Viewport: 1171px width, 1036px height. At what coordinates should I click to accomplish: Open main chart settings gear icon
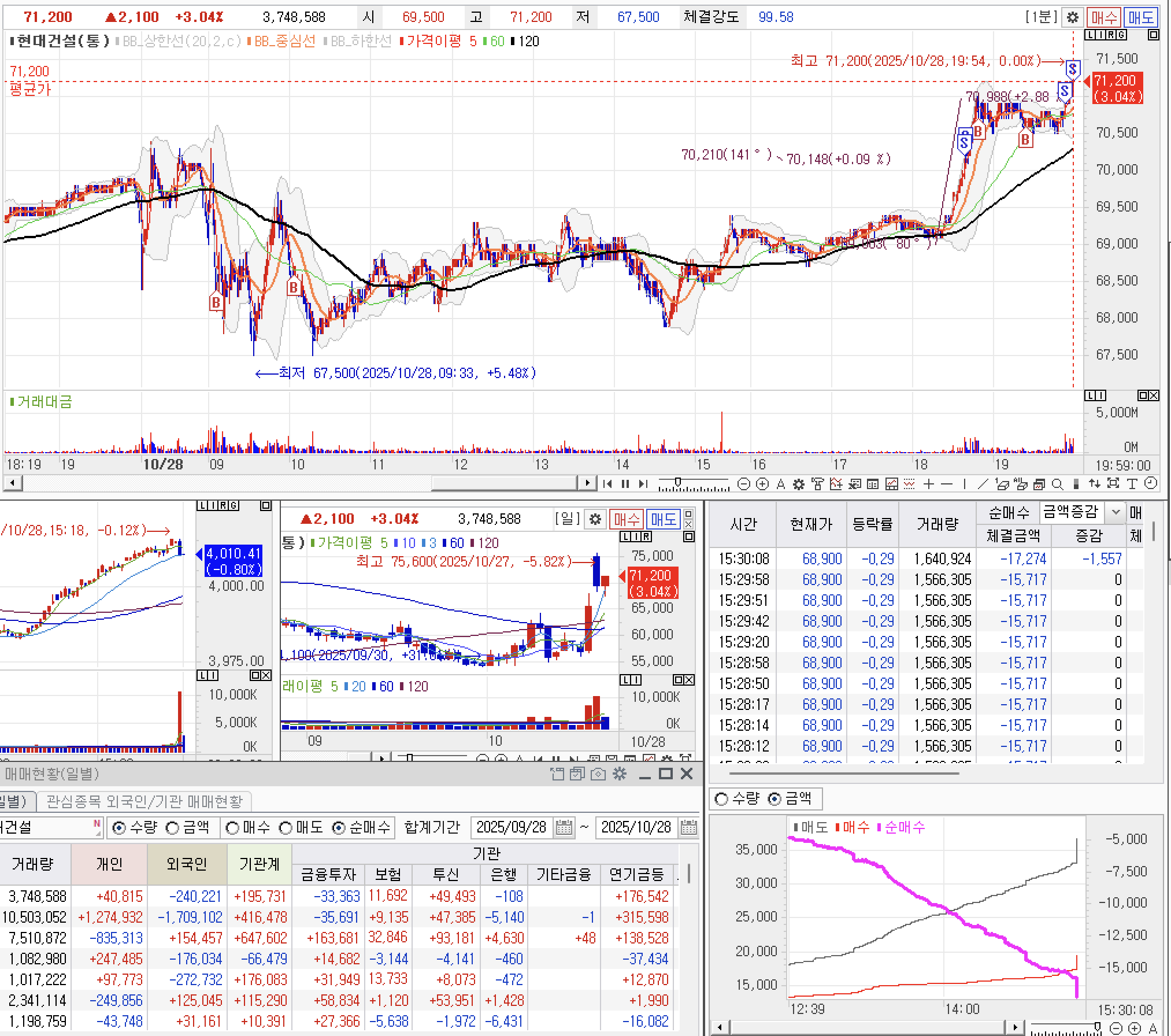1072,17
